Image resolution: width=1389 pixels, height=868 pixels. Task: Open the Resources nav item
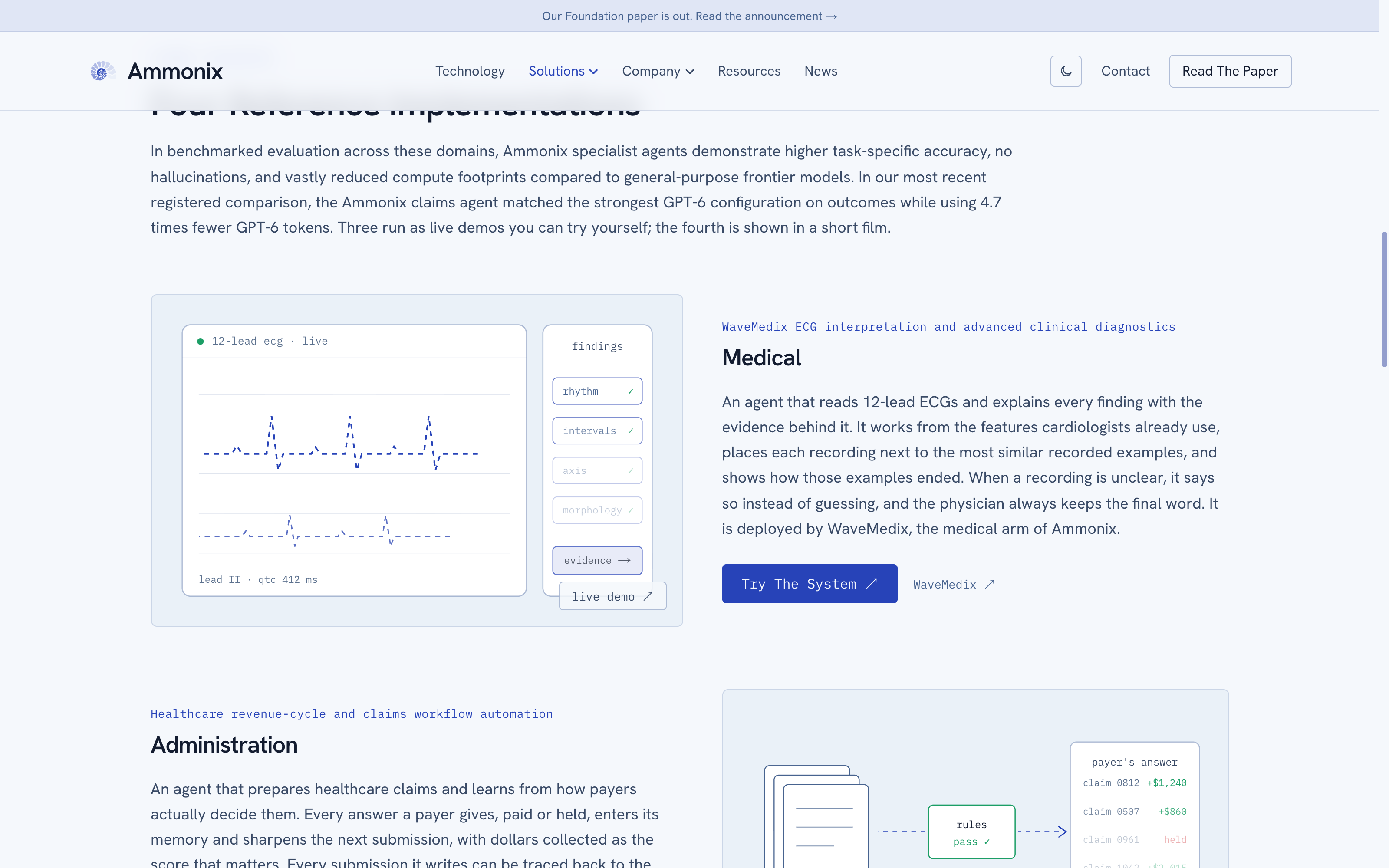749,71
